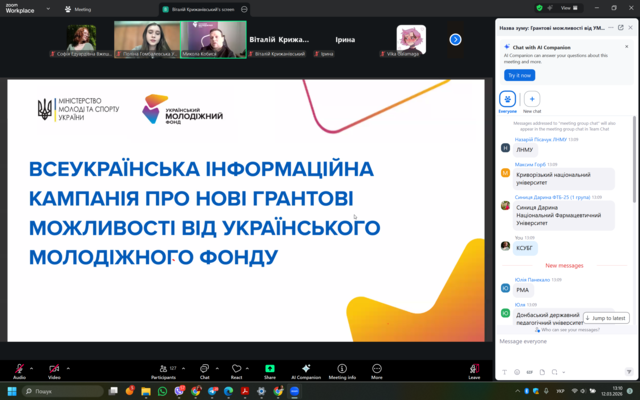Viewport: 640px width, 400px height.
Task: Toggle the Video camera button
Action: point(54,369)
